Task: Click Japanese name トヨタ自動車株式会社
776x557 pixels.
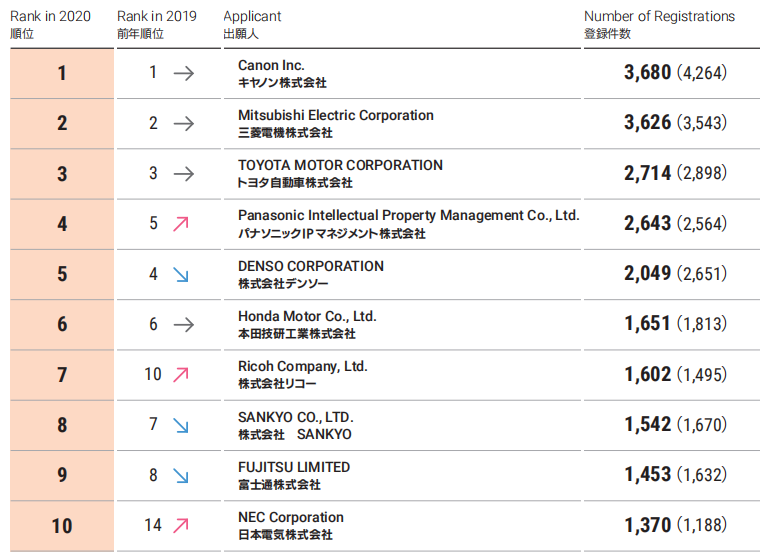Action: [295, 183]
